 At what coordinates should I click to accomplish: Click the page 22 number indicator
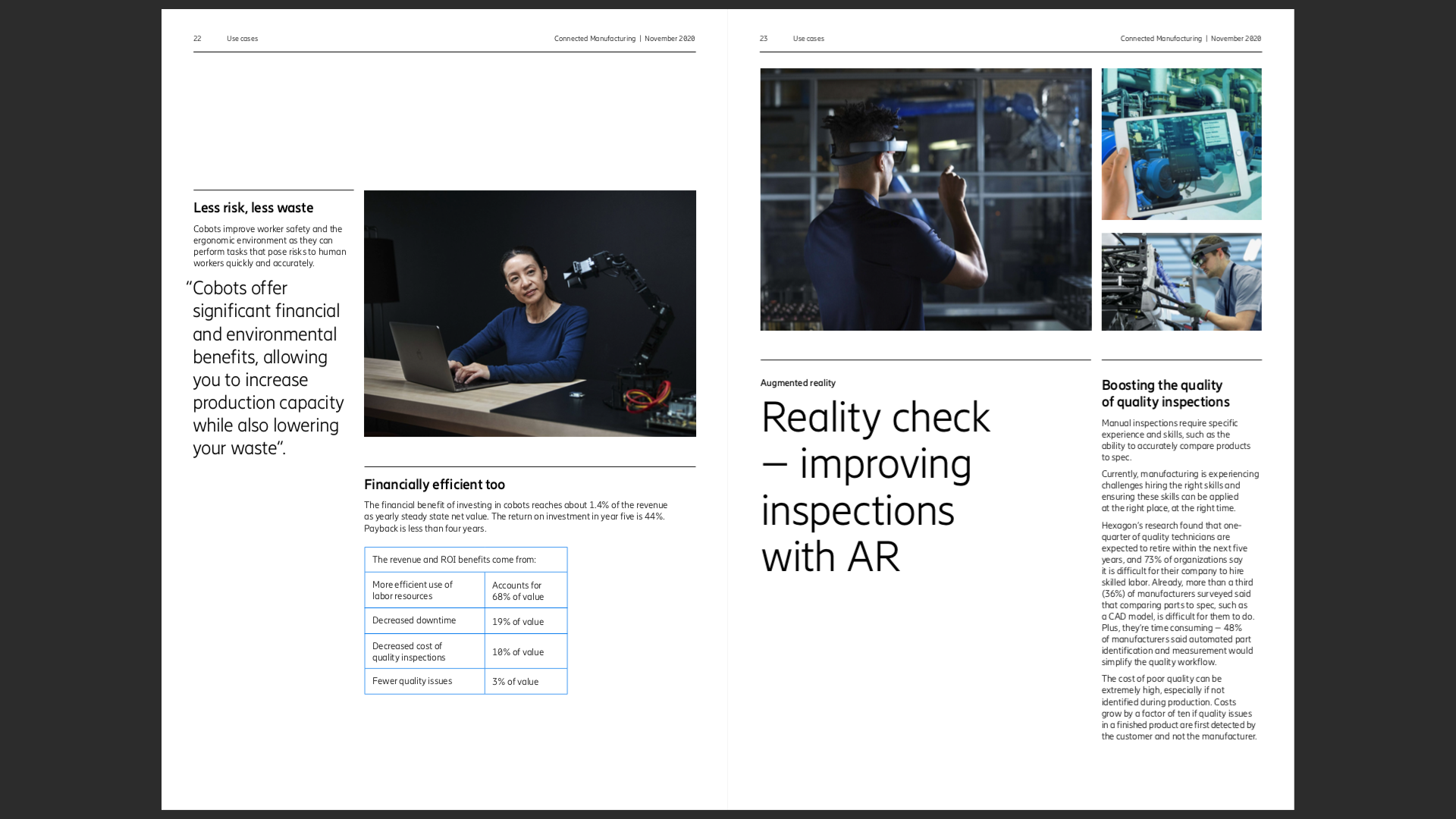click(x=197, y=37)
